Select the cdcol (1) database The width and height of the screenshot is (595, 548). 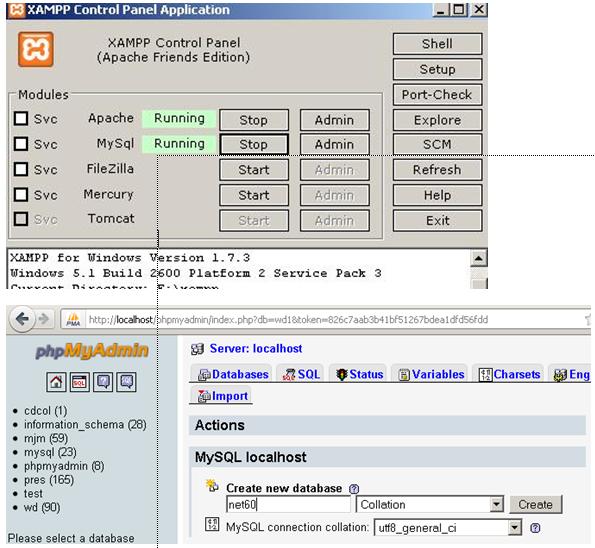46,411
